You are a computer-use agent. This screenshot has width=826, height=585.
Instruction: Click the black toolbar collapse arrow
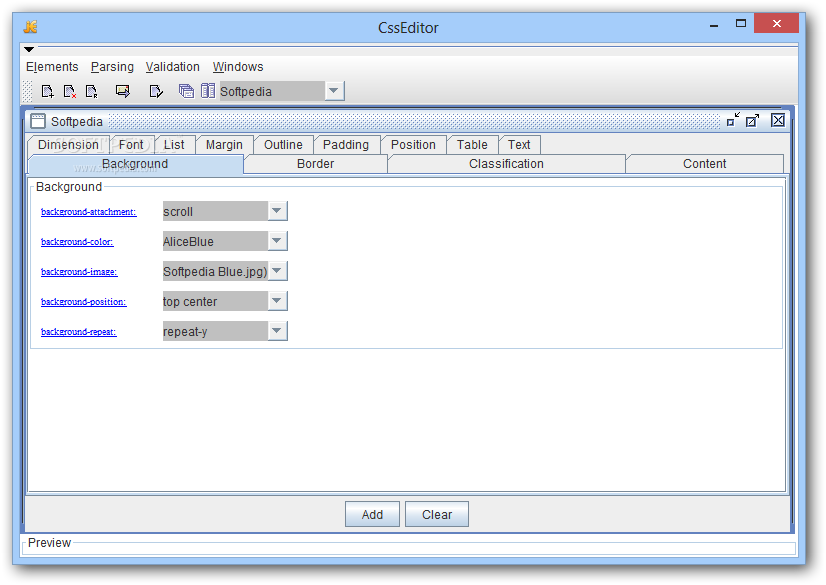29,49
